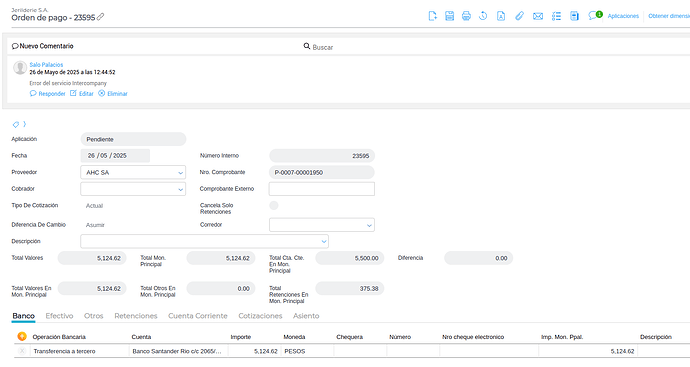The image size is (690, 367).
Task: Click the Fecha date field
Action: [115, 156]
